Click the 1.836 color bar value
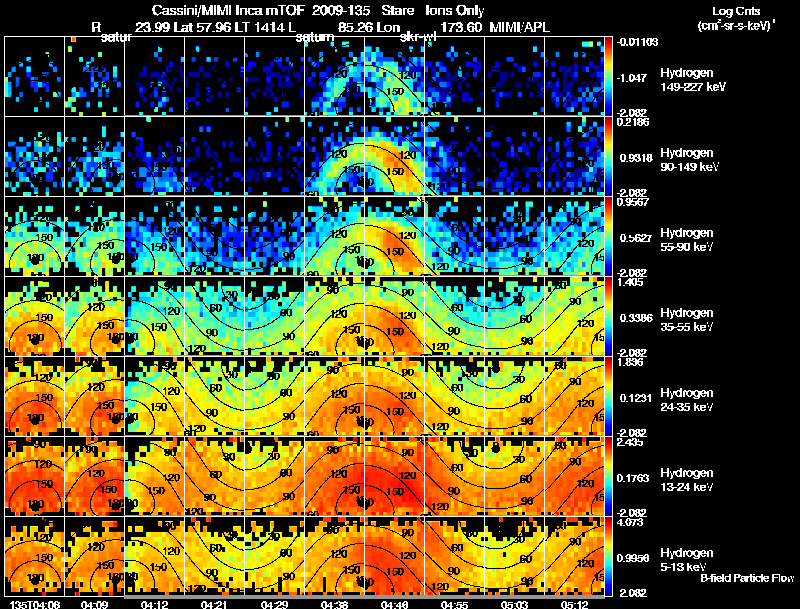This screenshot has width=800, height=609. 630,362
